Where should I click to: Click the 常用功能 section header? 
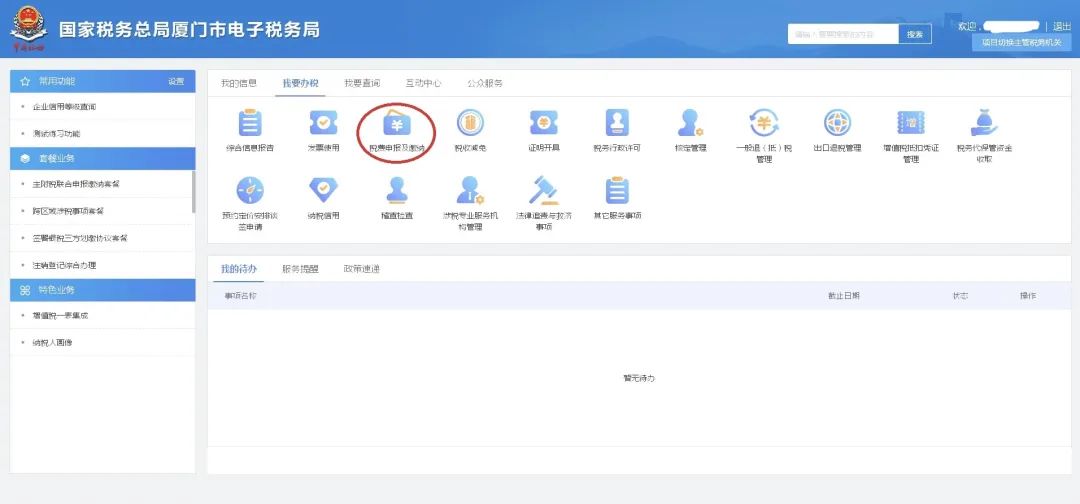pyautogui.click(x=103, y=81)
